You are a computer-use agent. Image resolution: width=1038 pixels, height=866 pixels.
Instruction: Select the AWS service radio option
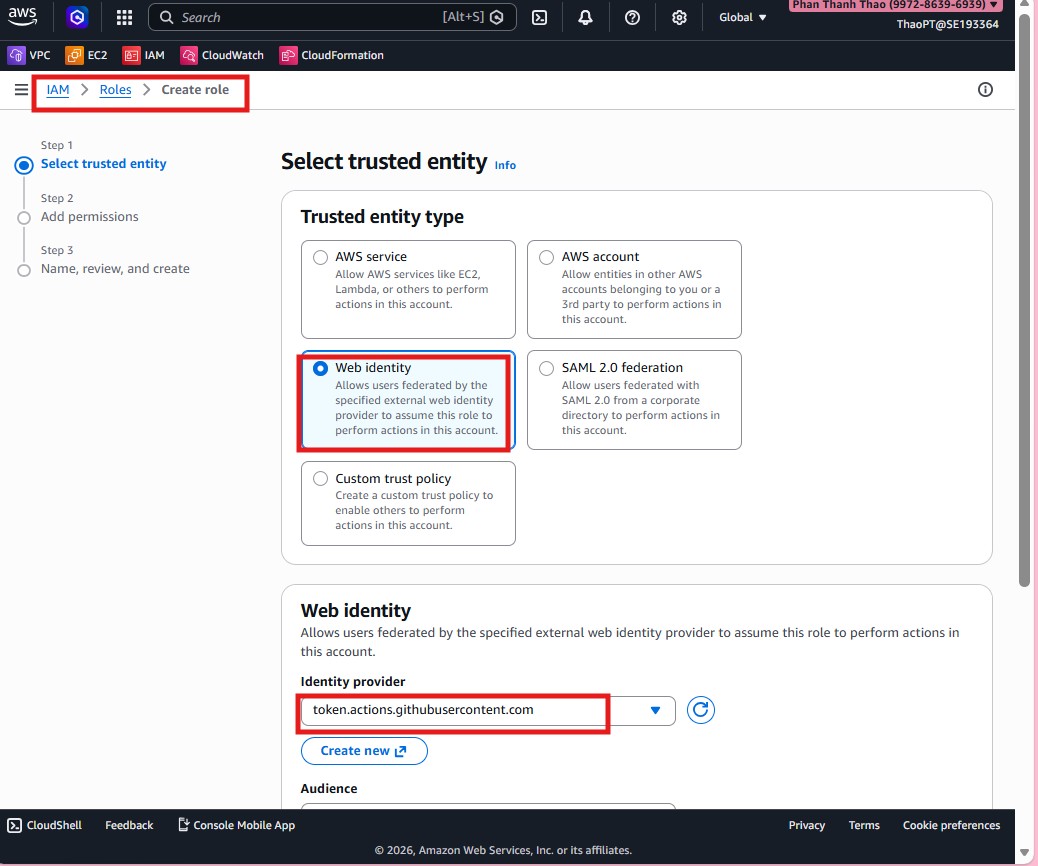[x=321, y=257]
